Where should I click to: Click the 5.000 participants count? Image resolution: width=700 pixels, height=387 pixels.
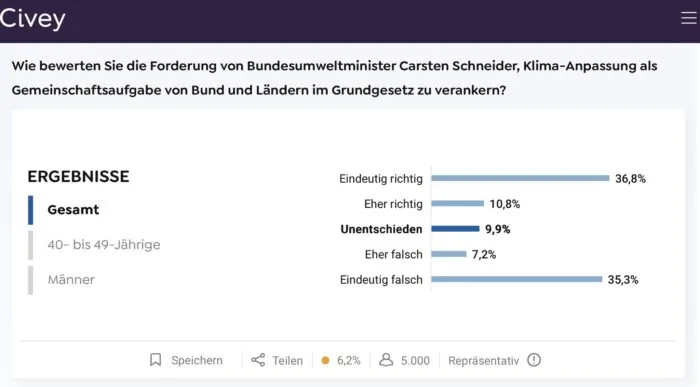[415, 361]
